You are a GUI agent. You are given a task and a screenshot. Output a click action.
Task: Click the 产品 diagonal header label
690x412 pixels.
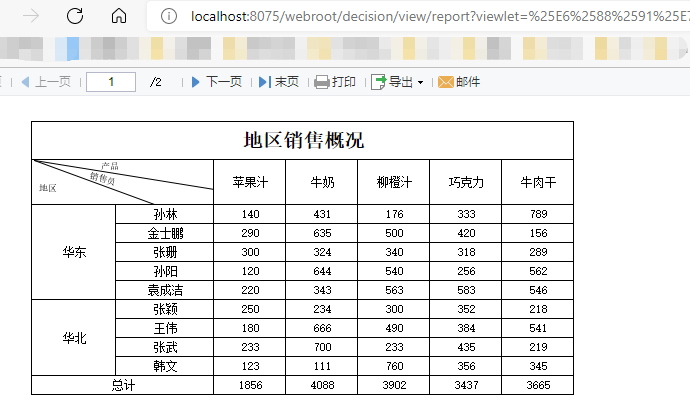[x=110, y=166]
